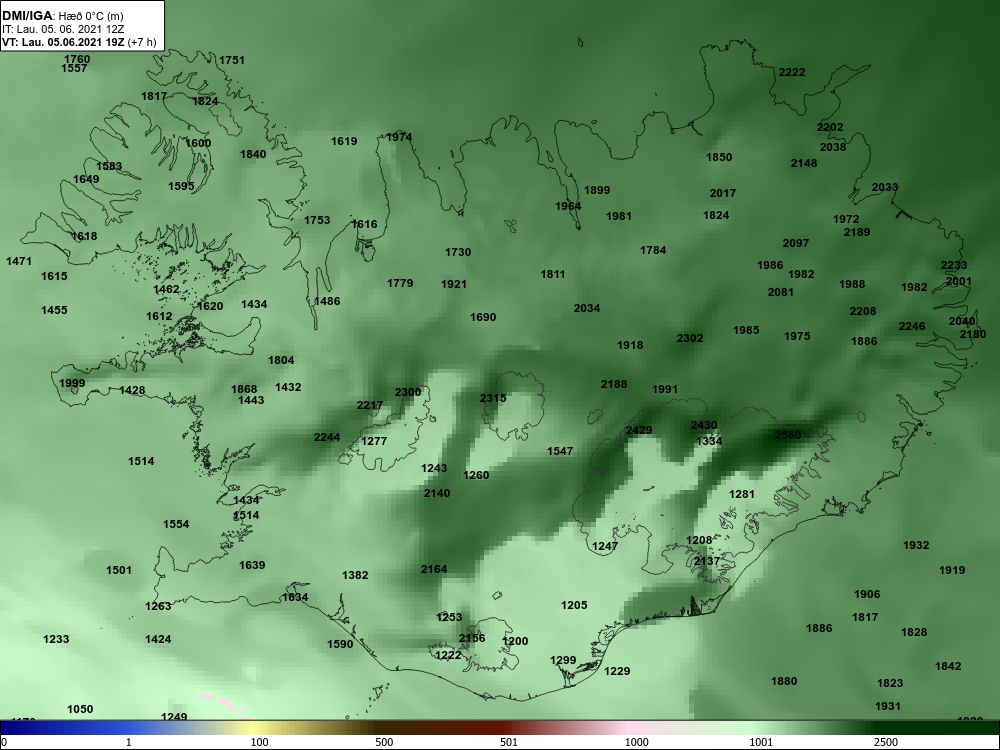
Task: Click the 2180 value label
Action: [973, 335]
